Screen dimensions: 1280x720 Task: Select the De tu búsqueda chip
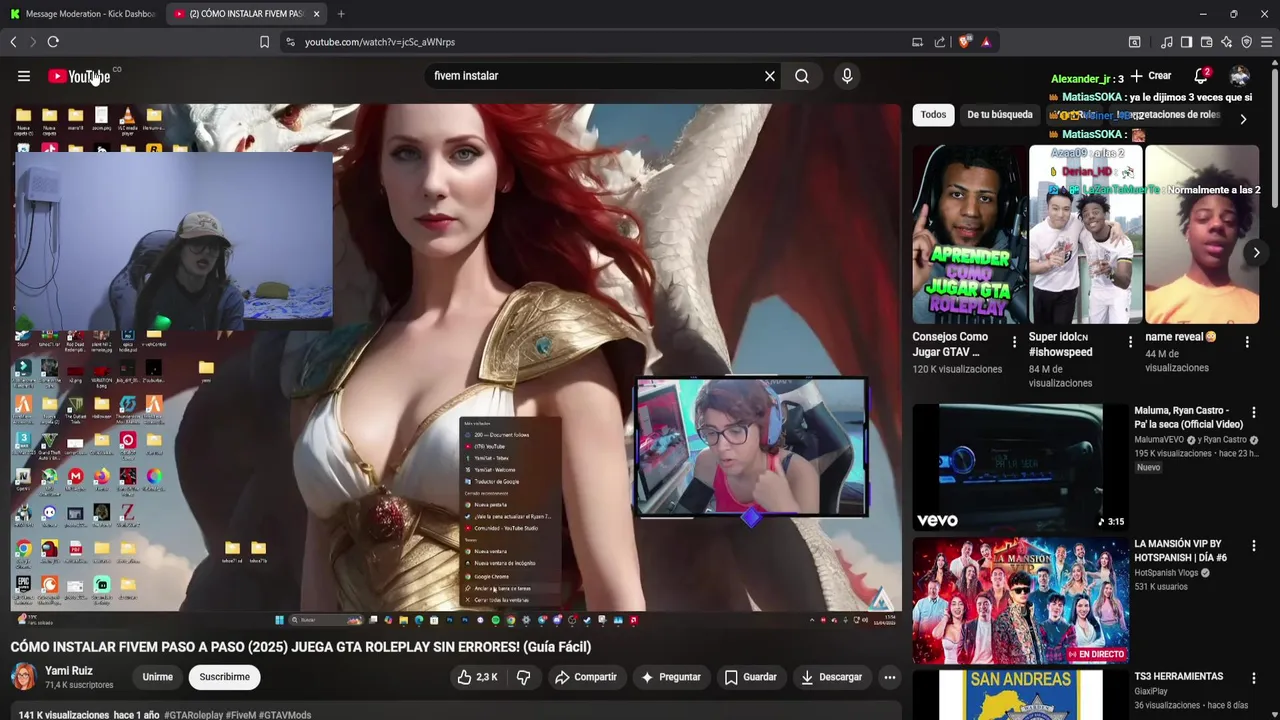pos(1000,115)
